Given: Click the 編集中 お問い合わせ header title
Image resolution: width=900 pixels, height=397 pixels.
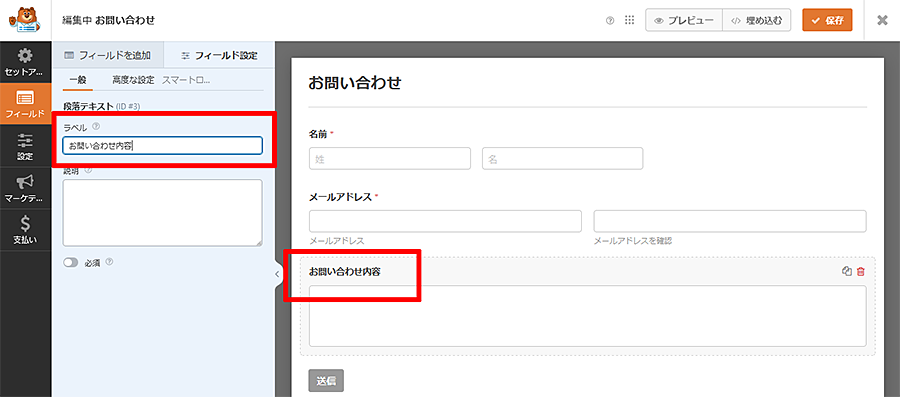Looking at the screenshot, I should [x=108, y=20].
